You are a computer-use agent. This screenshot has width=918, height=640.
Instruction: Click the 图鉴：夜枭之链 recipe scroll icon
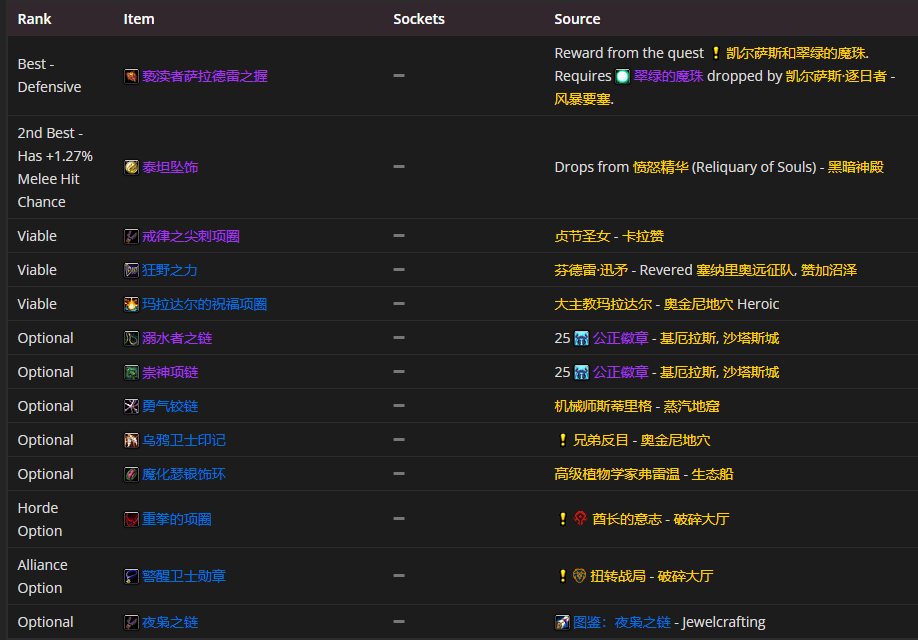(562, 621)
